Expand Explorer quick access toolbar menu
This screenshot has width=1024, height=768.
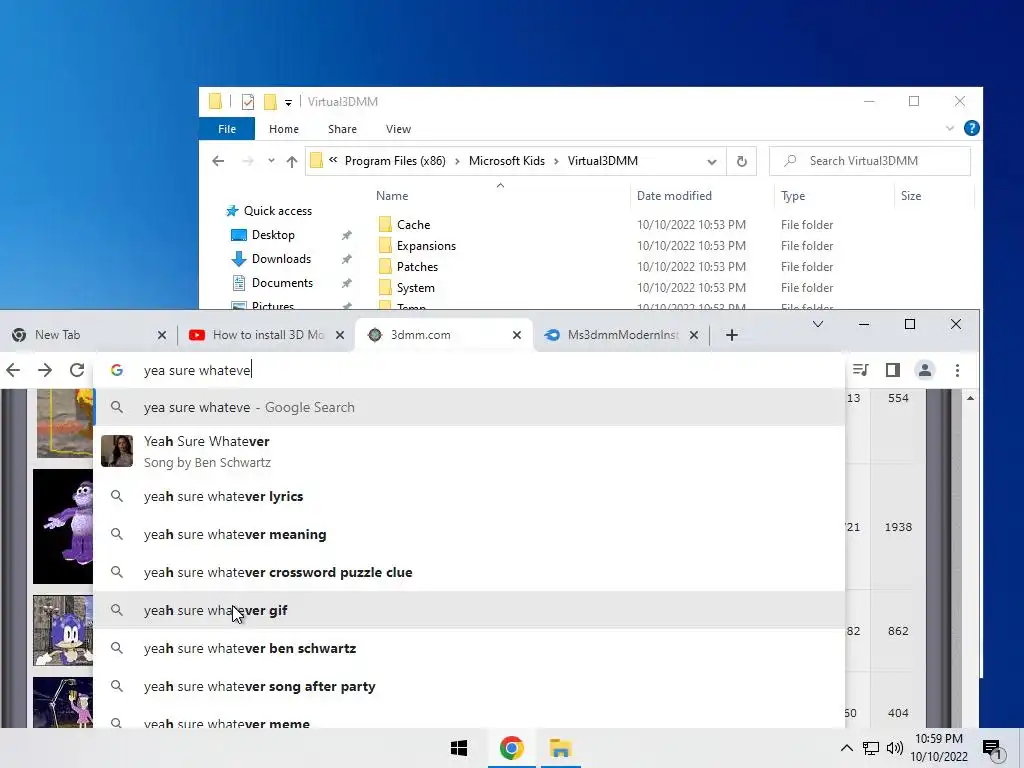click(288, 103)
